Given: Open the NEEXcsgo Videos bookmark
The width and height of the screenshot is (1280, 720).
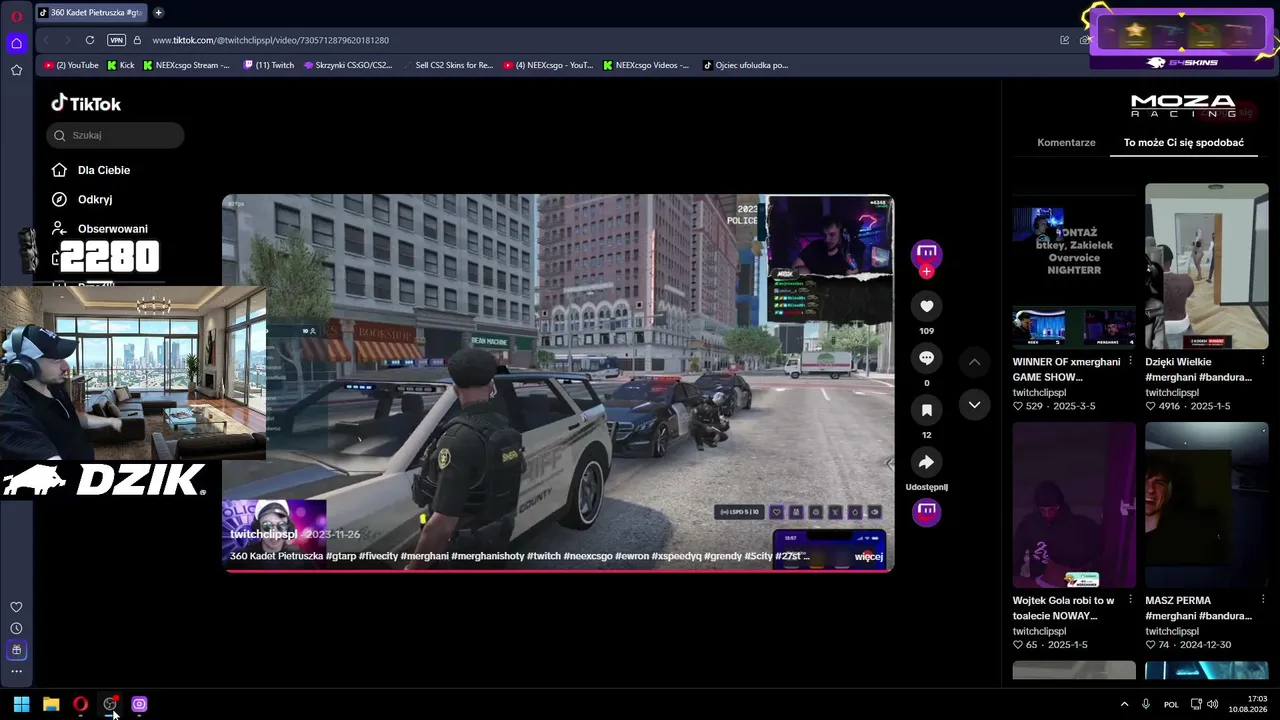Looking at the screenshot, I should tap(646, 65).
